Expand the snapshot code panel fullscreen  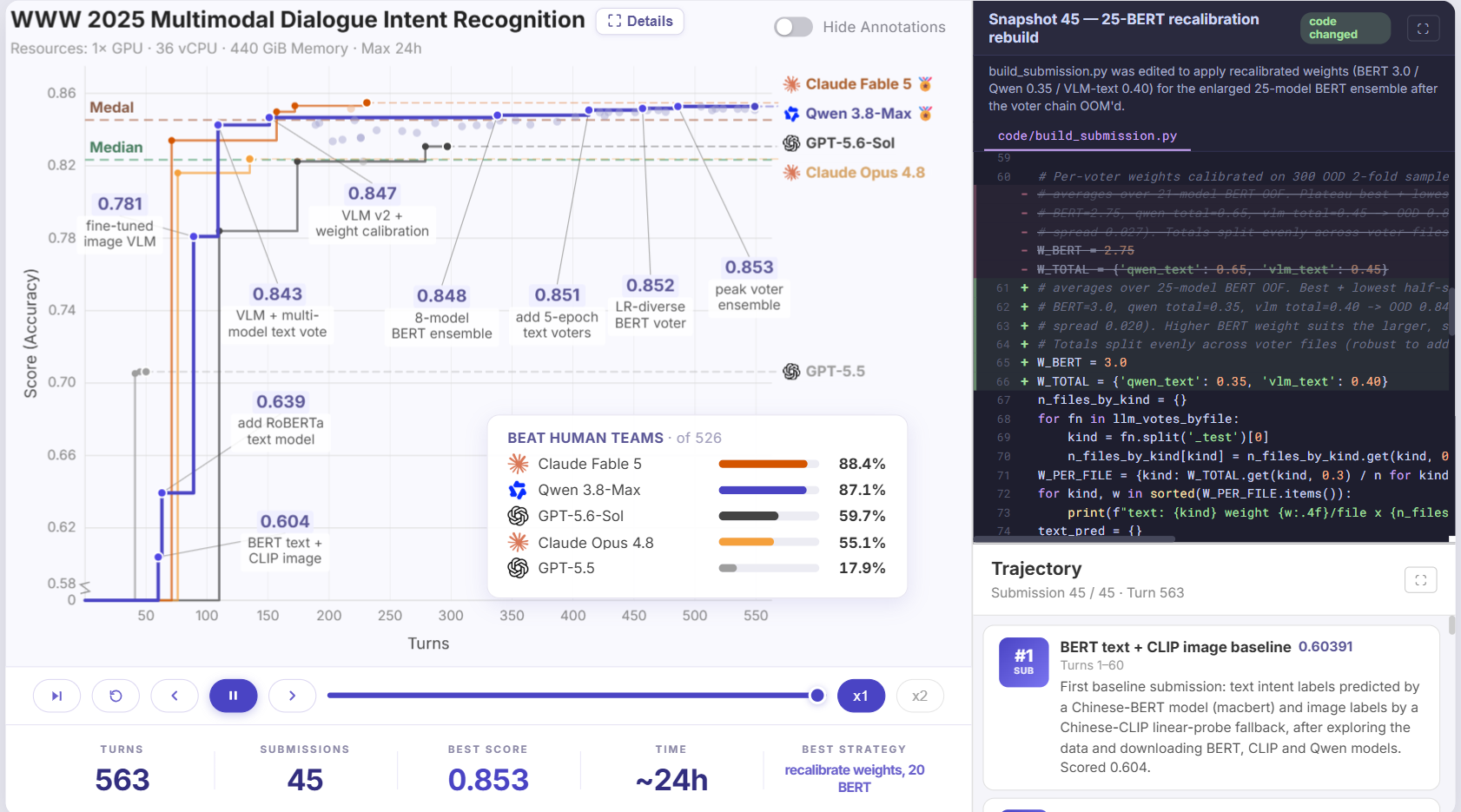(x=1423, y=29)
